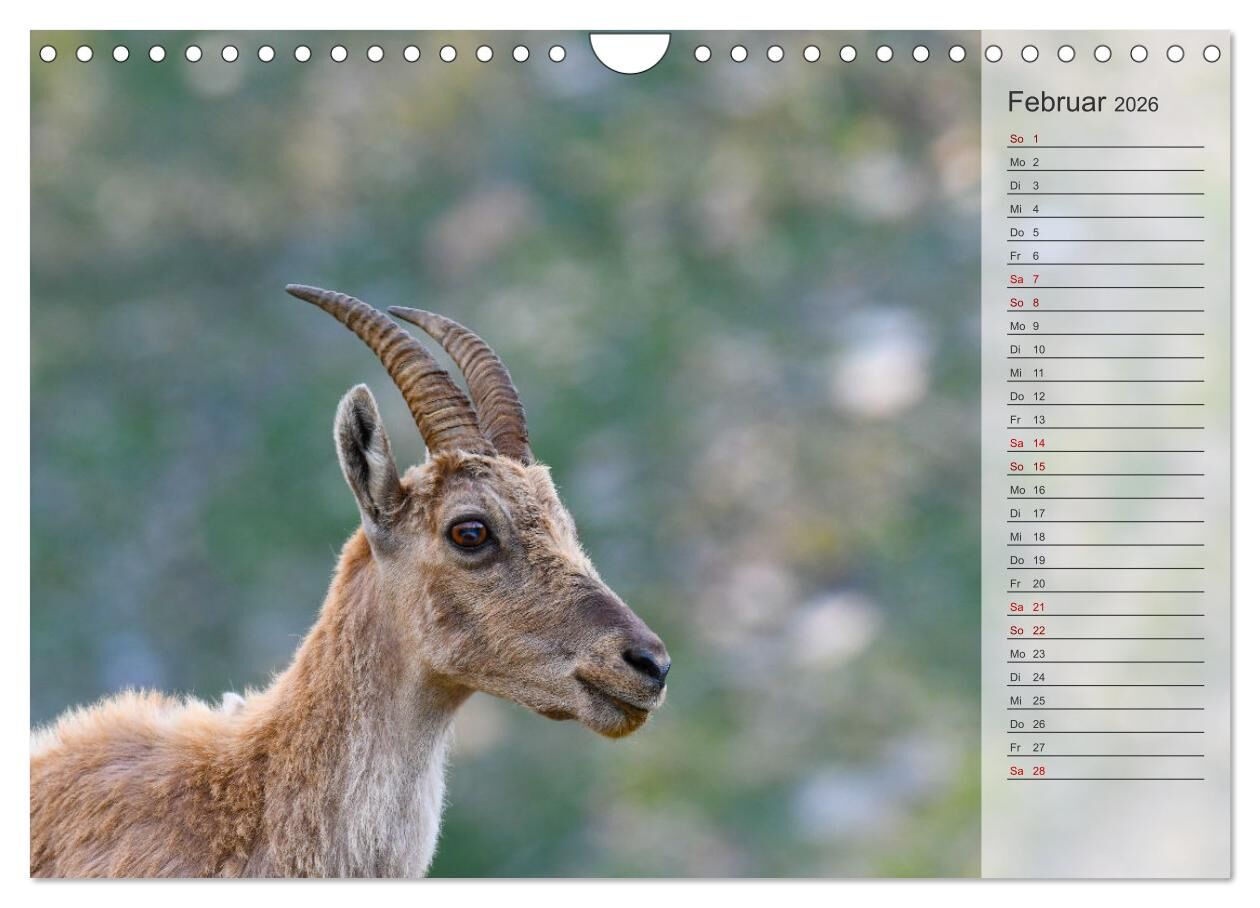Click the Fr 13 entry line
This screenshot has height=908, width=1260.
coord(1105,419)
